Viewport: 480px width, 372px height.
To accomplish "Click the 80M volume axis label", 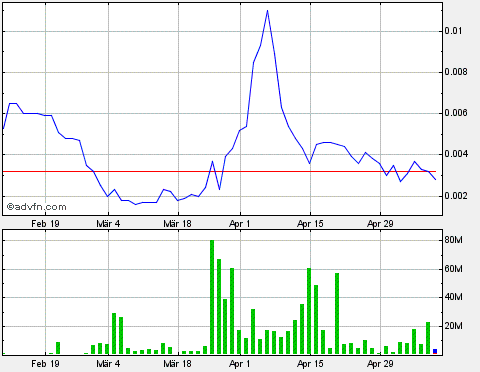I will click(453, 240).
